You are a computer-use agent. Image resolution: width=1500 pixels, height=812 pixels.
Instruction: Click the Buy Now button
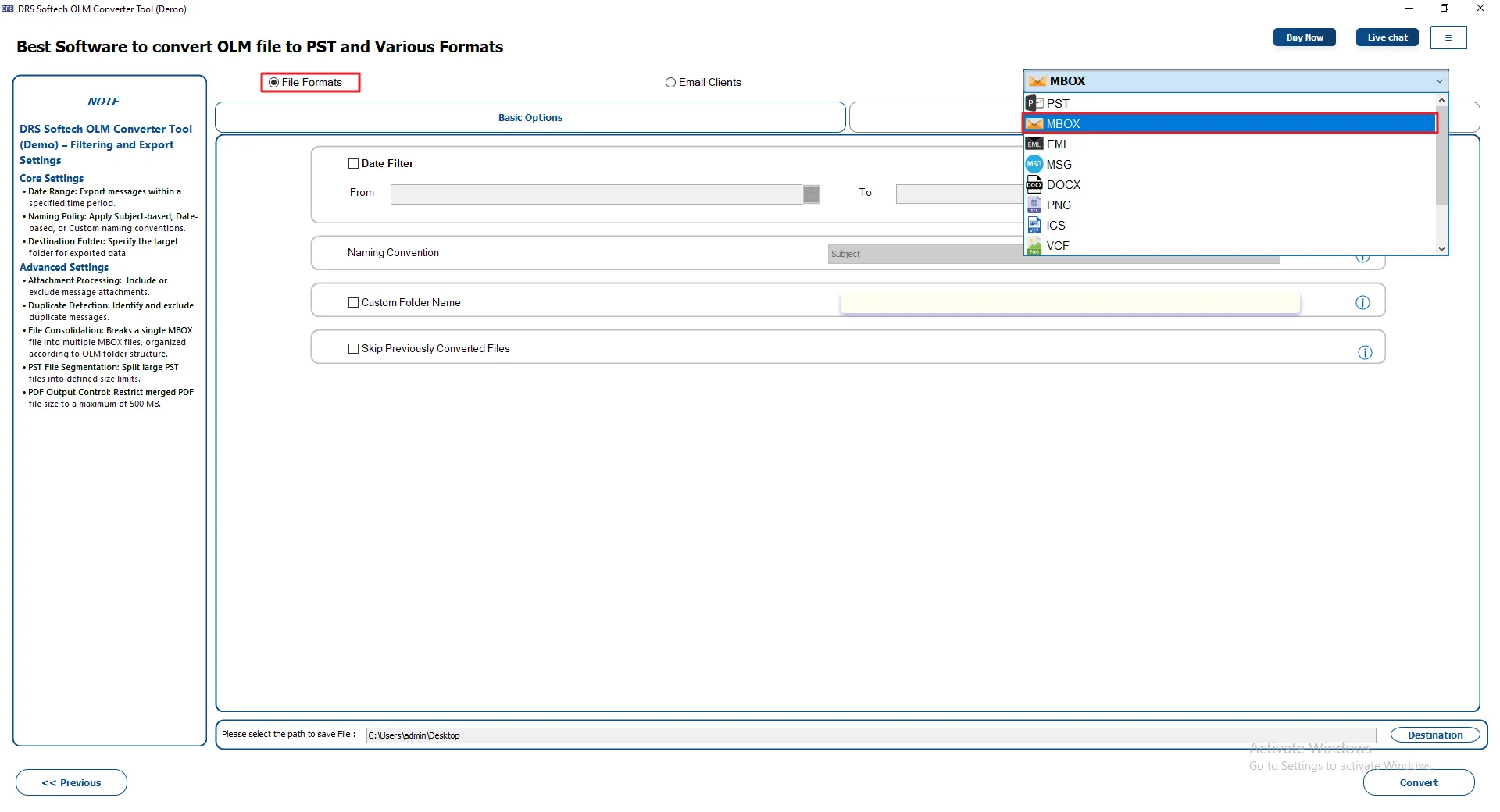pyautogui.click(x=1305, y=37)
